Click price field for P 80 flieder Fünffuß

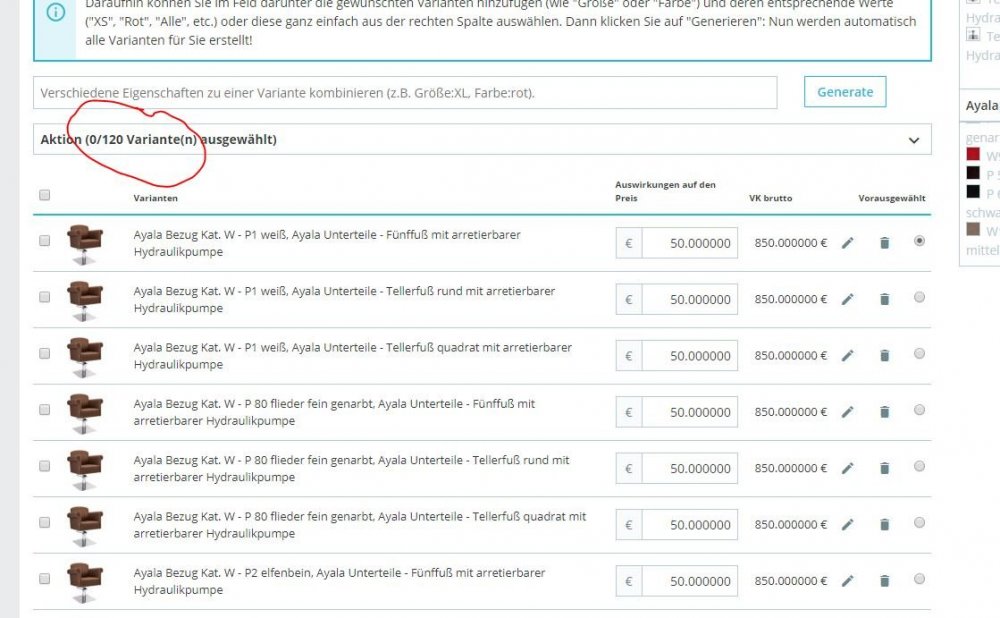pyautogui.click(x=689, y=412)
